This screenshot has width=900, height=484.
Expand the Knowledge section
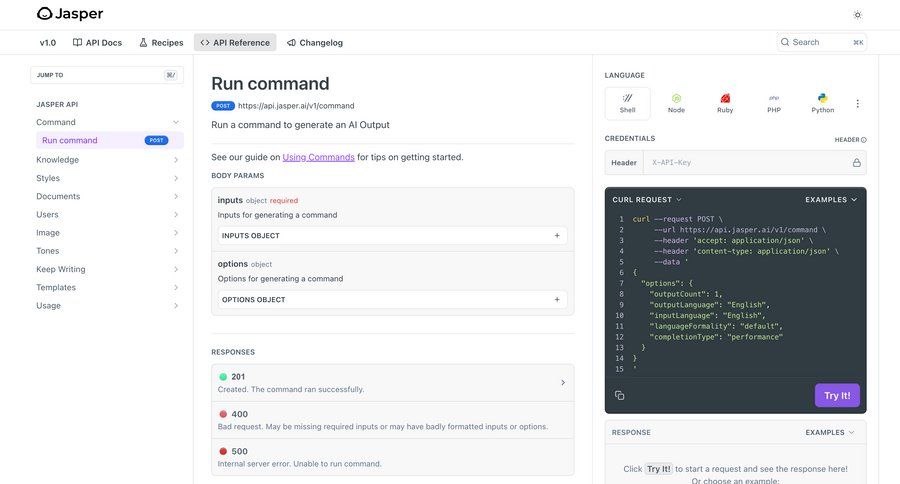(x=176, y=160)
